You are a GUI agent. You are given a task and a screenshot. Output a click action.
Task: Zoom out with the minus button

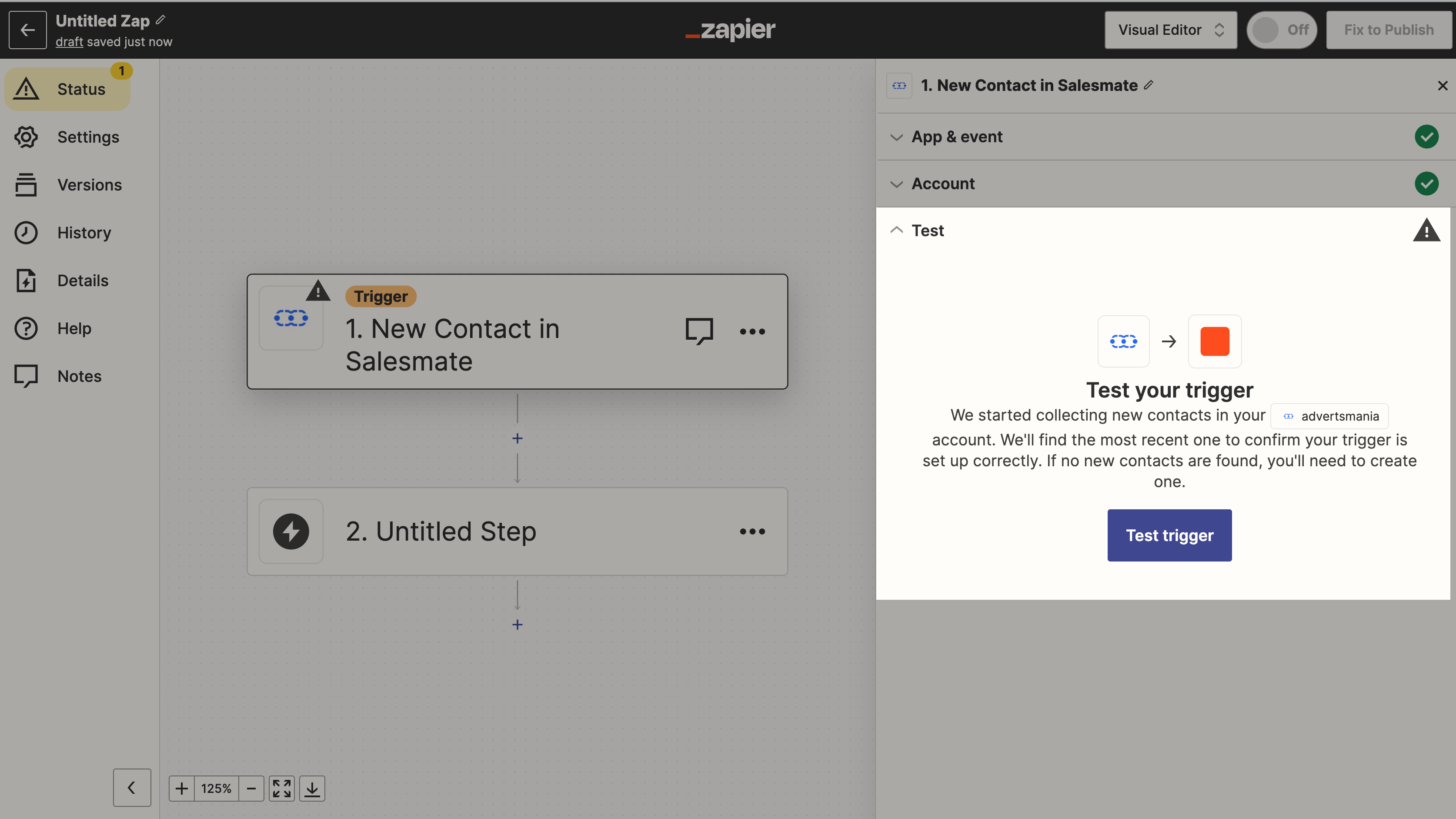click(x=251, y=789)
